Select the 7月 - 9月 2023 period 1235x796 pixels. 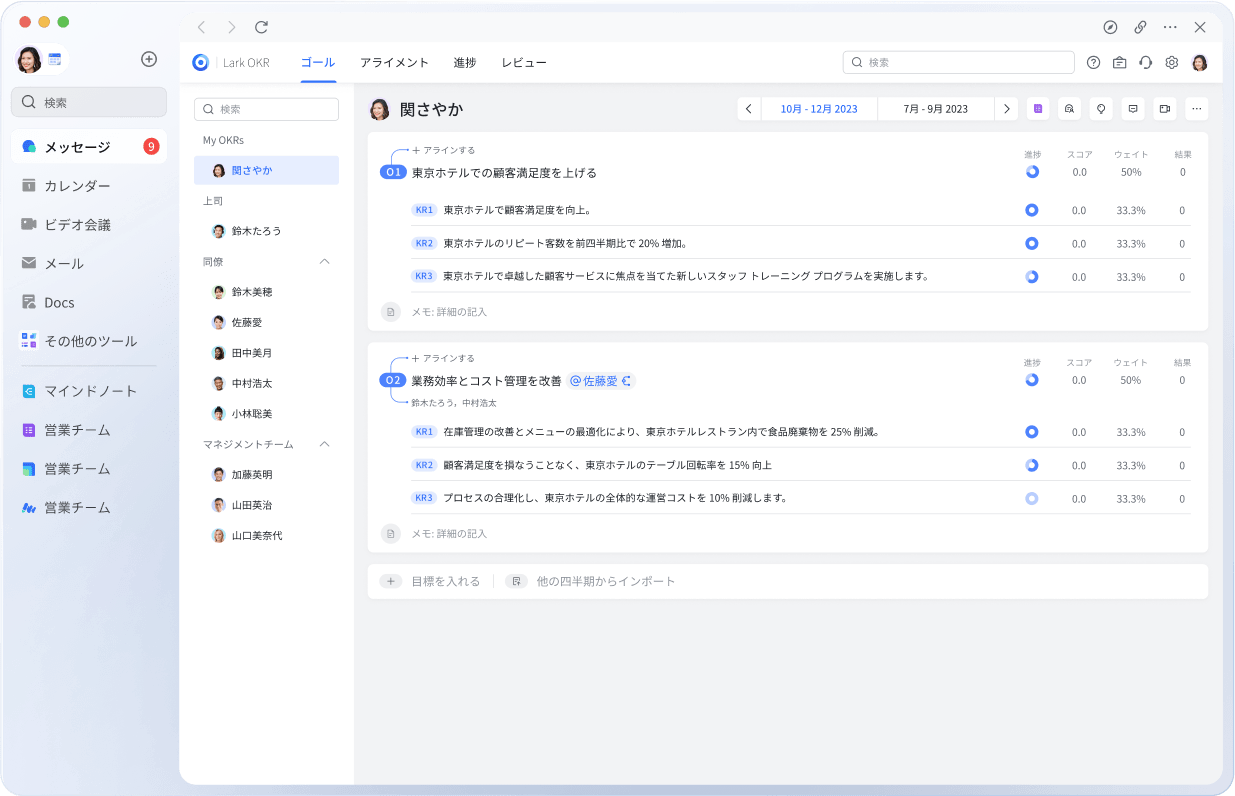coord(935,109)
